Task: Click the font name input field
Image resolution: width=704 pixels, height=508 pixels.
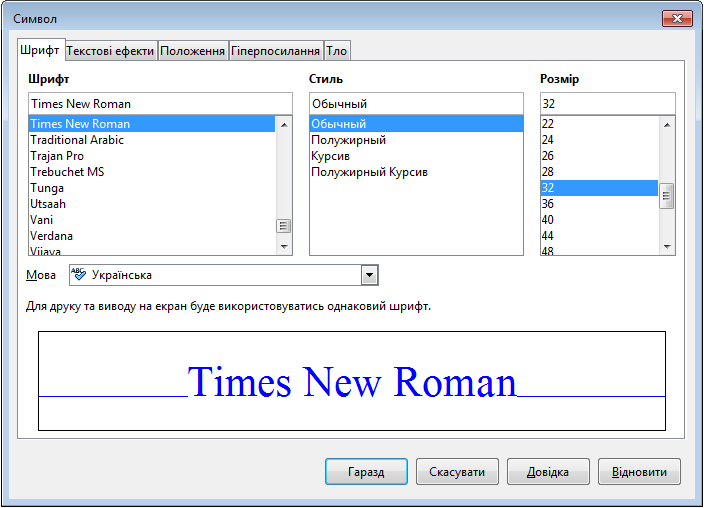Action: coord(160,103)
